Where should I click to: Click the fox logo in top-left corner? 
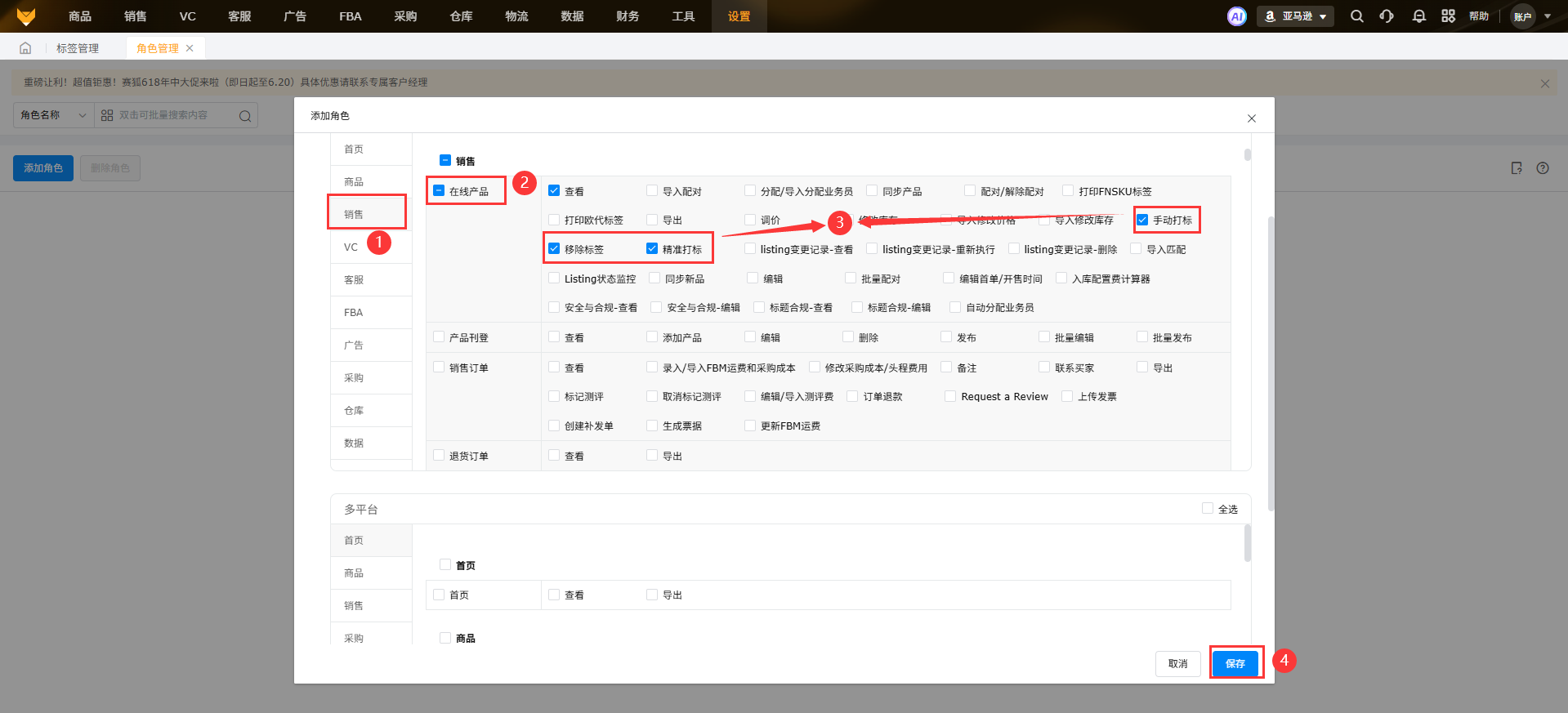[x=26, y=16]
